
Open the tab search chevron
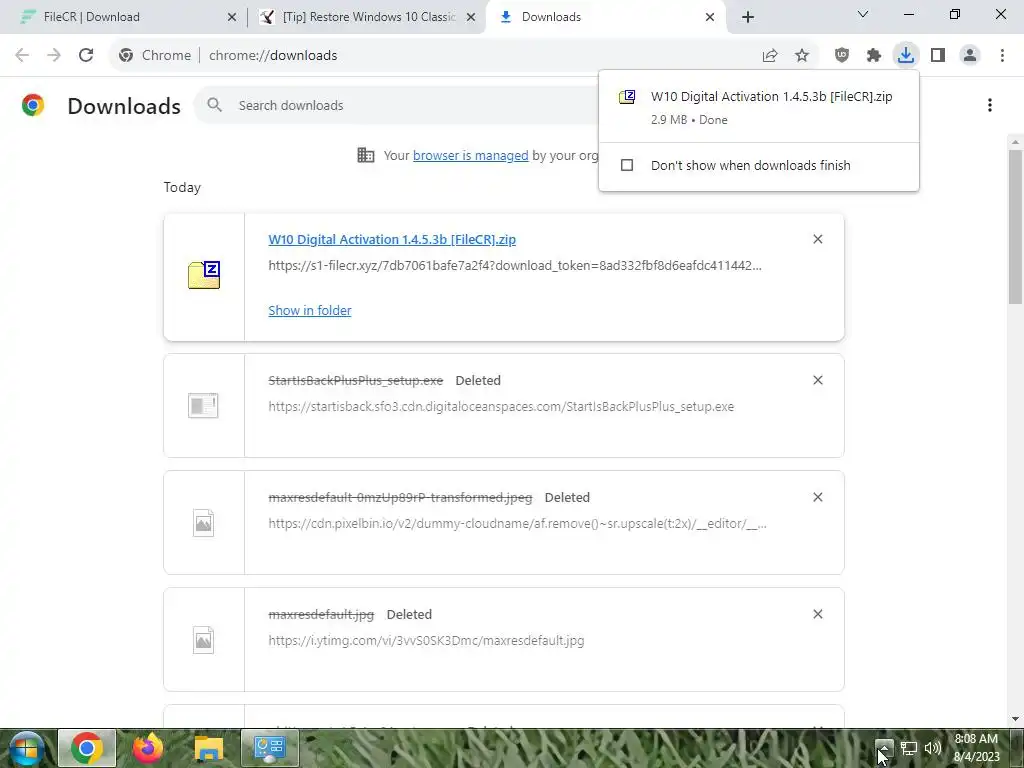pos(863,14)
